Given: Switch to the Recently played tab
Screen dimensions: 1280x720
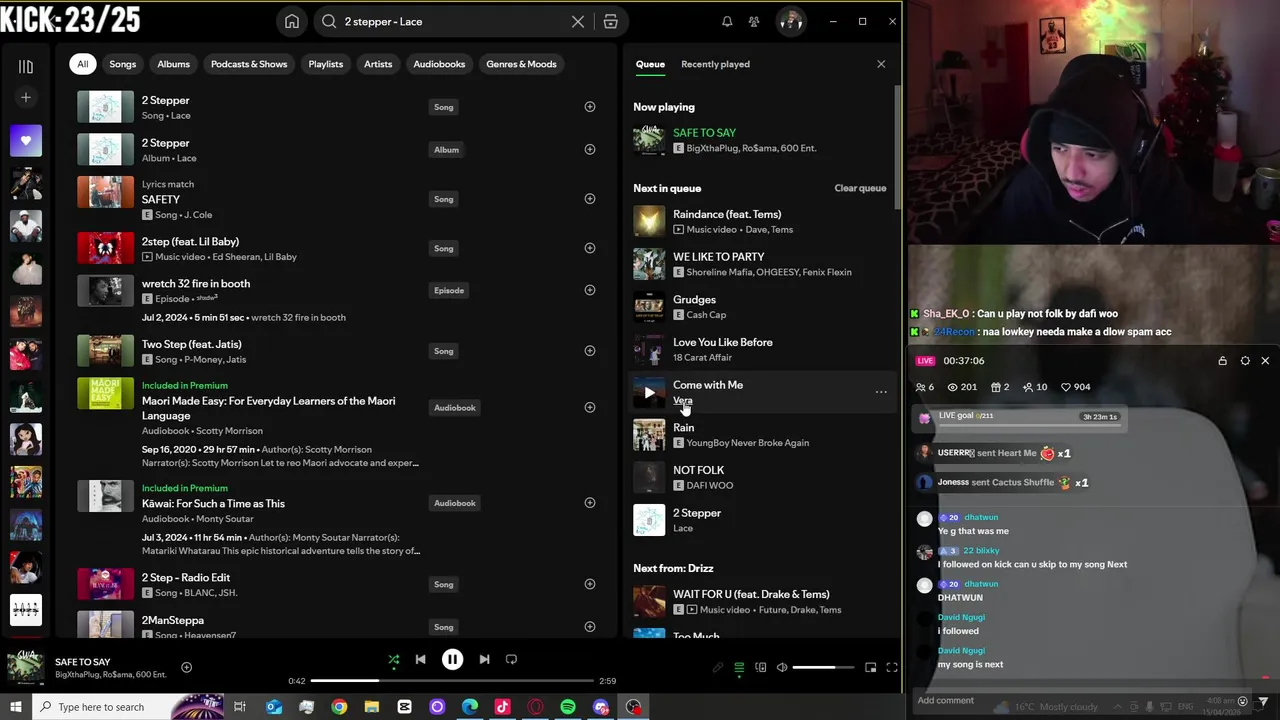Looking at the screenshot, I should coord(715,64).
